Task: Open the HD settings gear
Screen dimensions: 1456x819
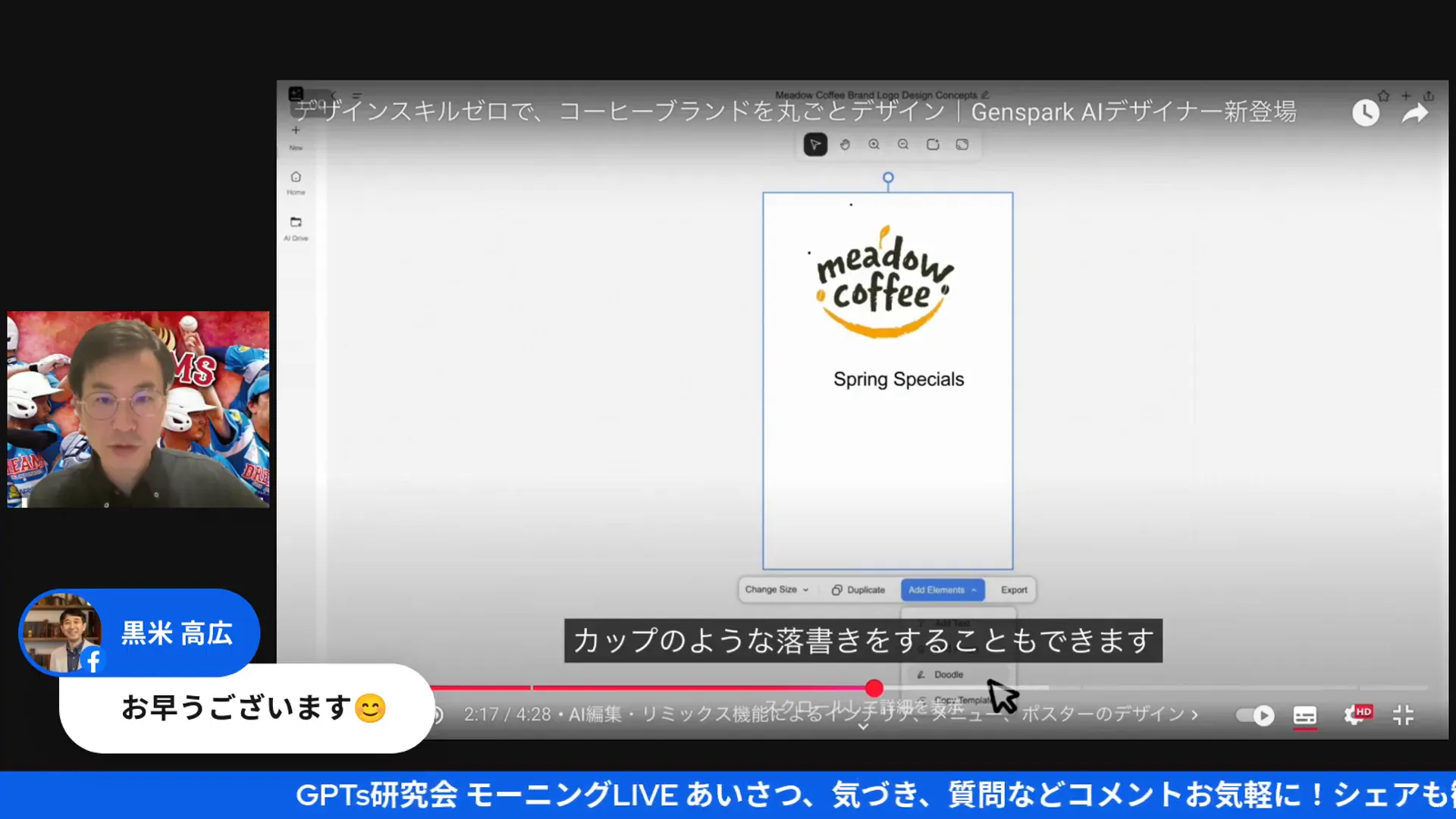Action: pos(1356,715)
